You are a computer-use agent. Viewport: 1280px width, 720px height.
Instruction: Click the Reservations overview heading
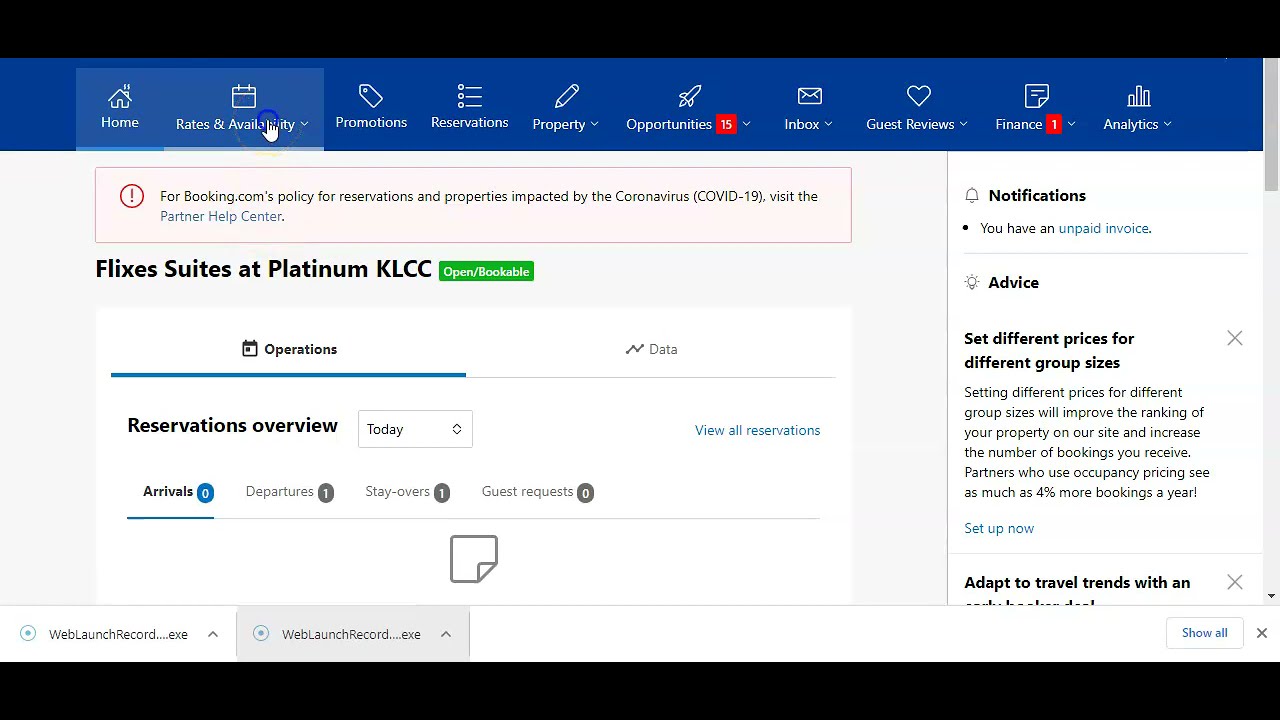[232, 426]
